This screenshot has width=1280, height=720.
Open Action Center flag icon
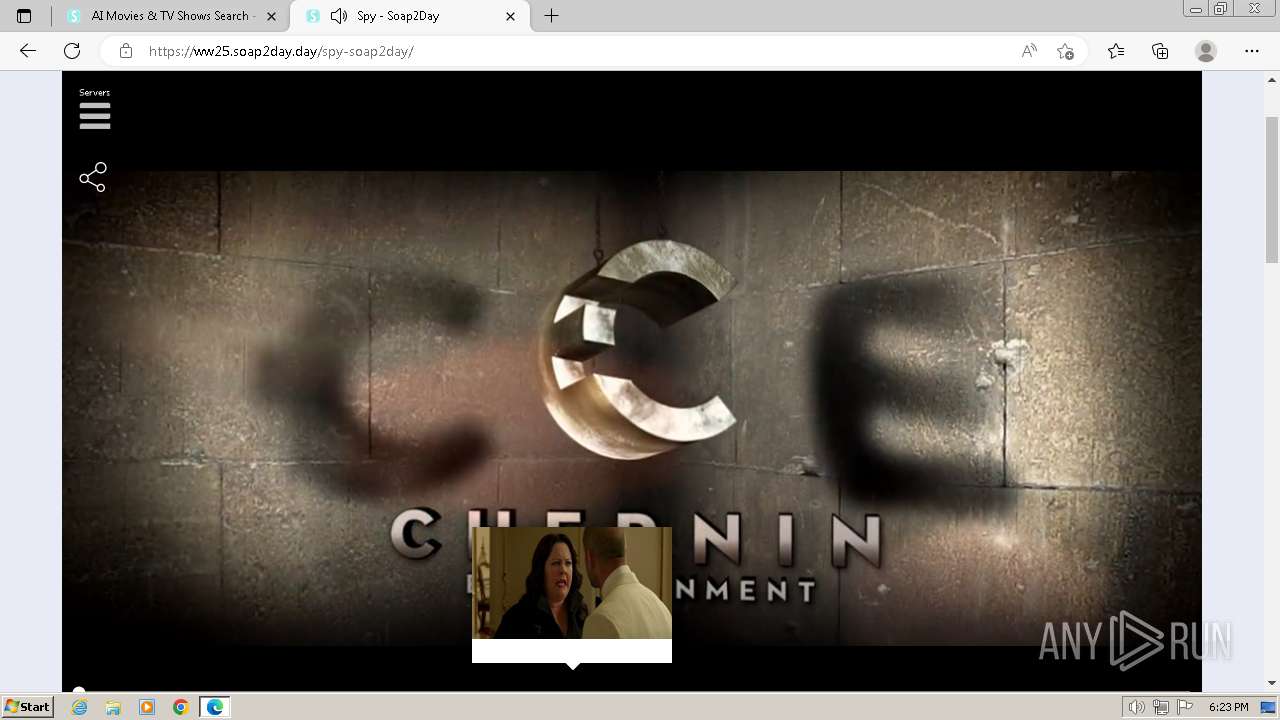tap(1183, 707)
